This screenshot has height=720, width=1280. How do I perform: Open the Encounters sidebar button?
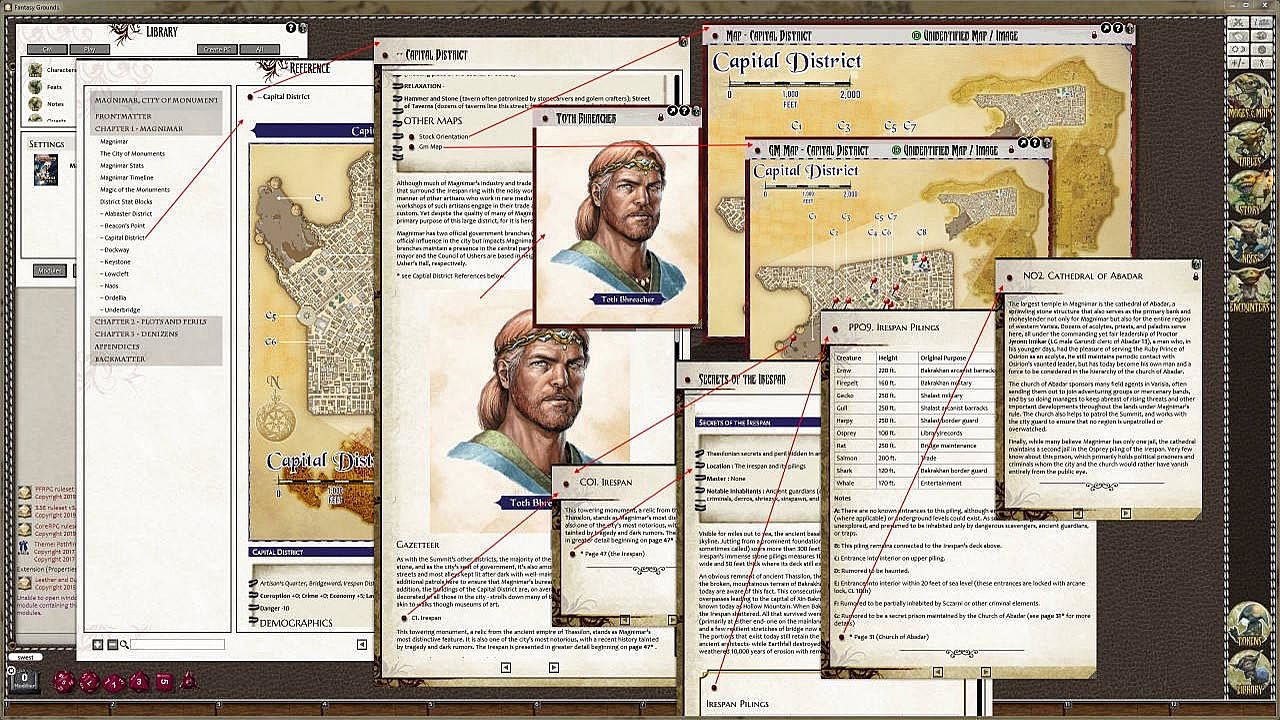coord(1250,288)
